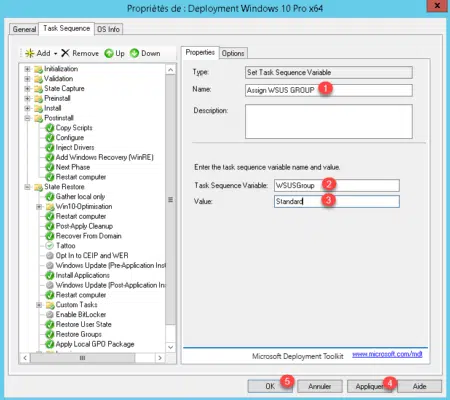Click the disabled Opt In to CEIP icon
Viewport: 450px width, 400px height.
point(50,256)
